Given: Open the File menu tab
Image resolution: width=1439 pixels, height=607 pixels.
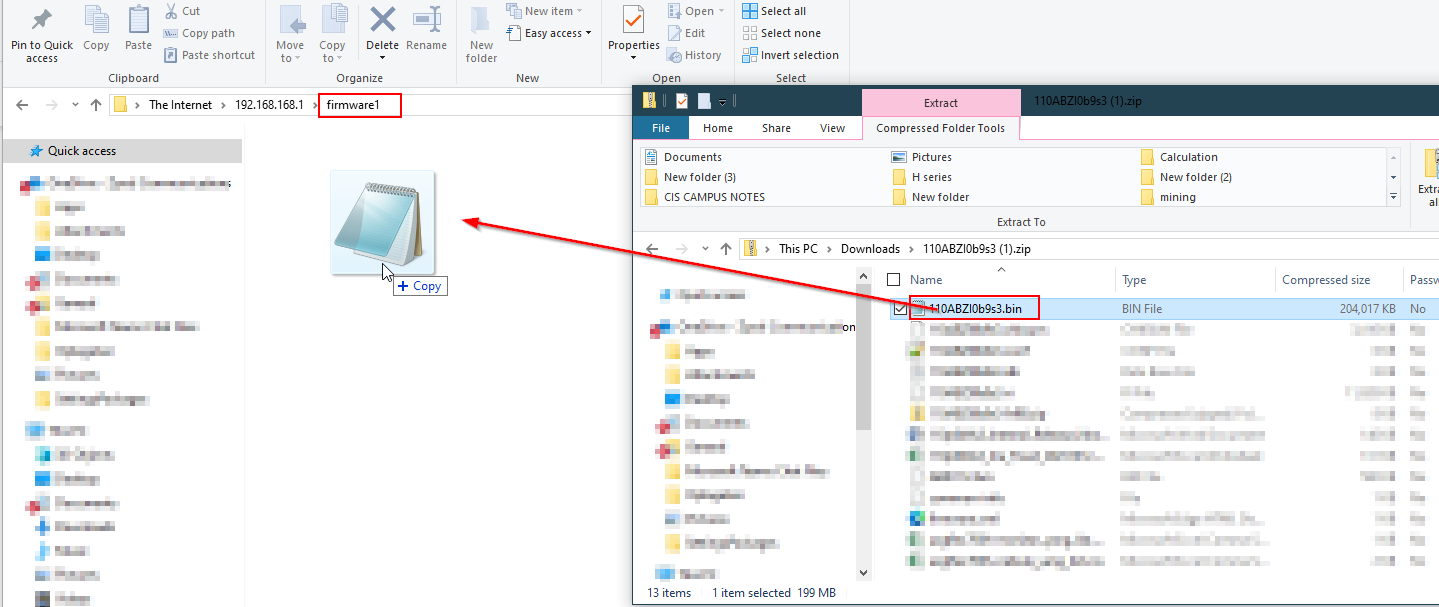Looking at the screenshot, I should pyautogui.click(x=661, y=128).
